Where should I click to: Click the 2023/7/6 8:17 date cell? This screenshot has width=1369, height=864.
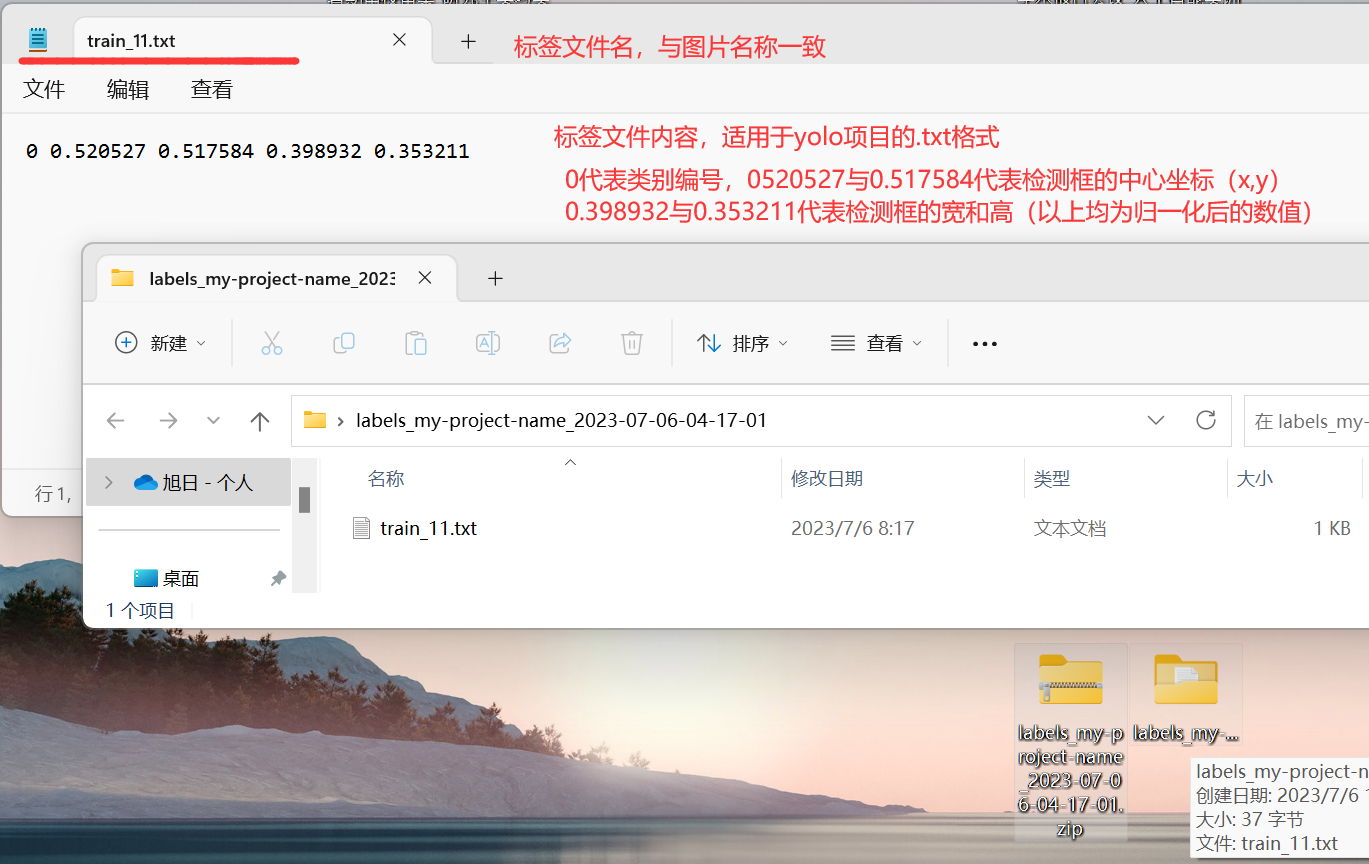click(852, 528)
